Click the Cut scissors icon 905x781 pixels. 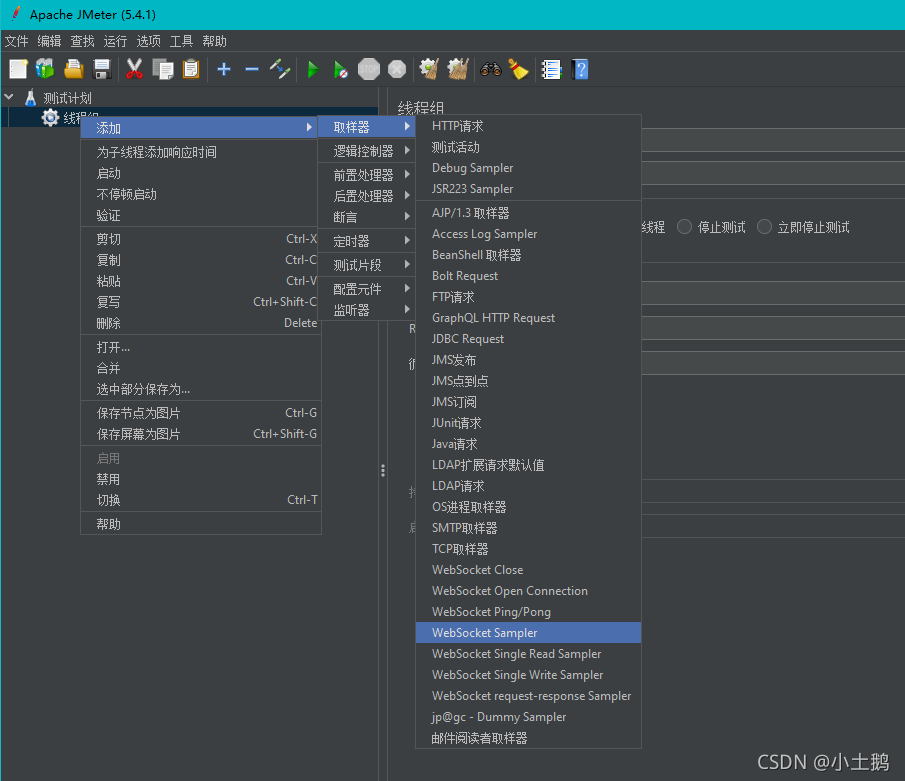(134, 69)
